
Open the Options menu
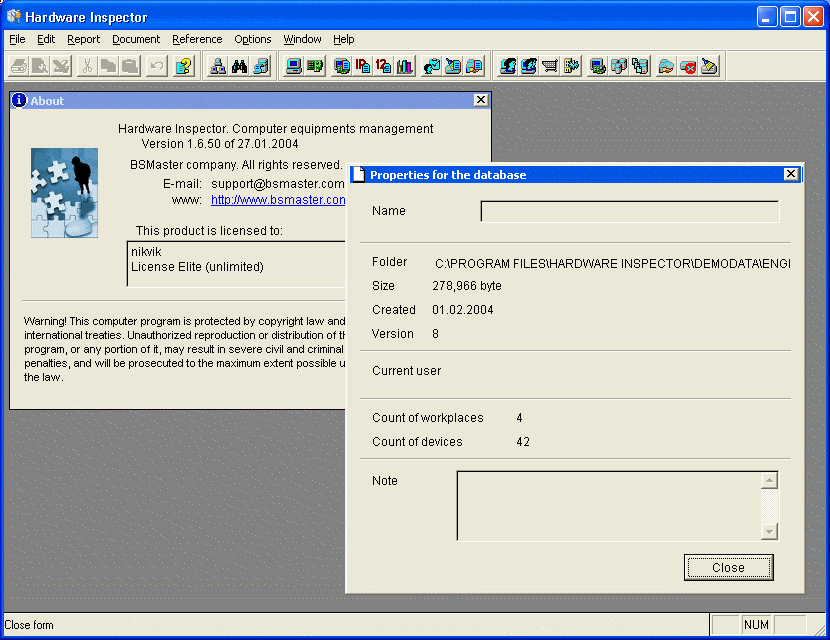(x=252, y=39)
